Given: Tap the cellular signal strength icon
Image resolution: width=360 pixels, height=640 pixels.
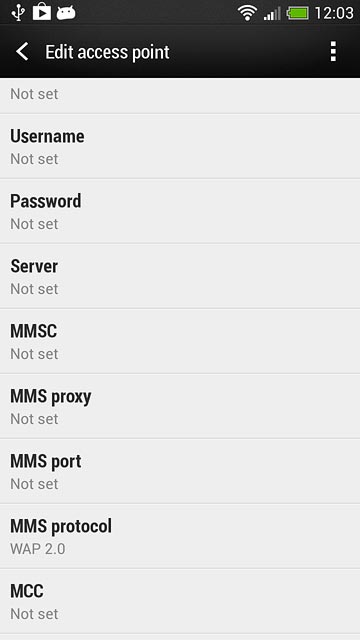Looking at the screenshot, I should (x=272, y=13).
